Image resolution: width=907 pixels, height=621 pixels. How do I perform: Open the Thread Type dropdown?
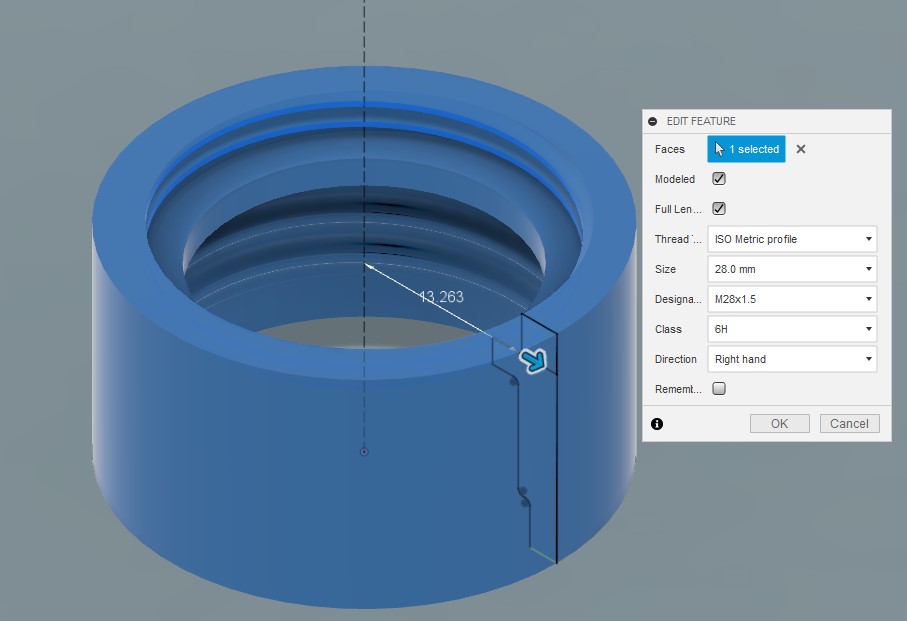tap(791, 239)
